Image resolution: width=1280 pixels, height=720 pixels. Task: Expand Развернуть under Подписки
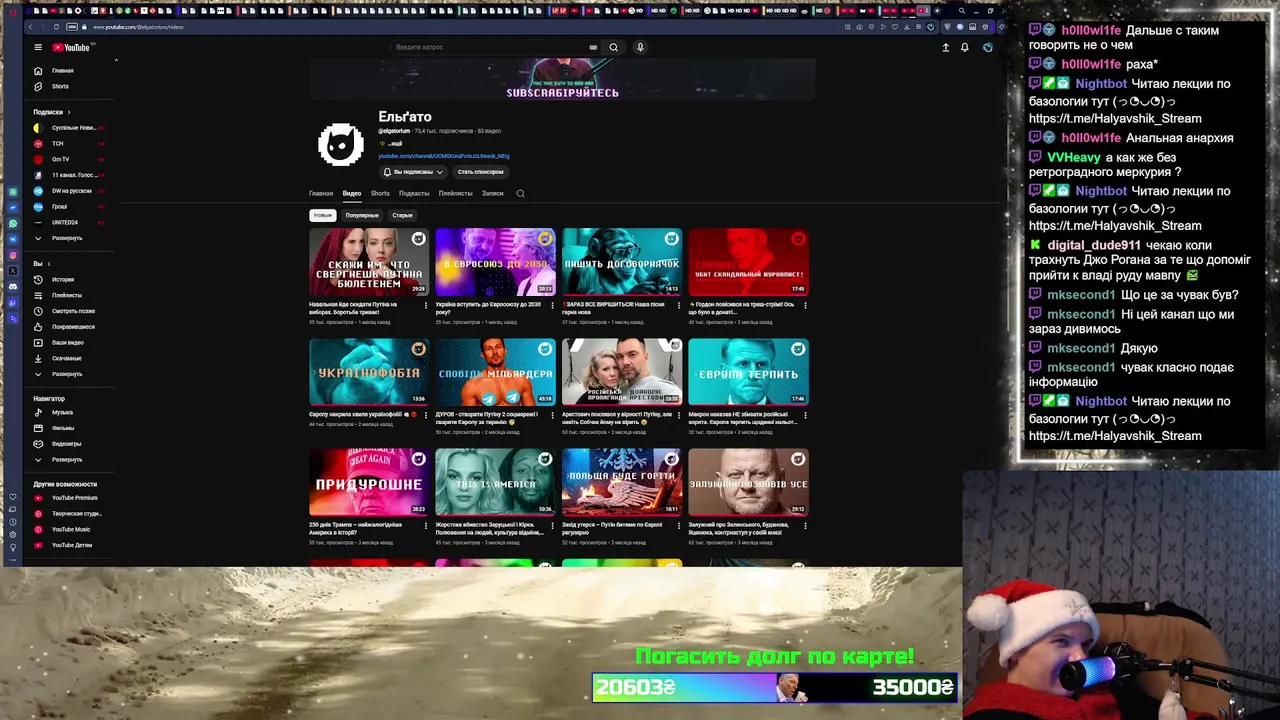(67, 238)
